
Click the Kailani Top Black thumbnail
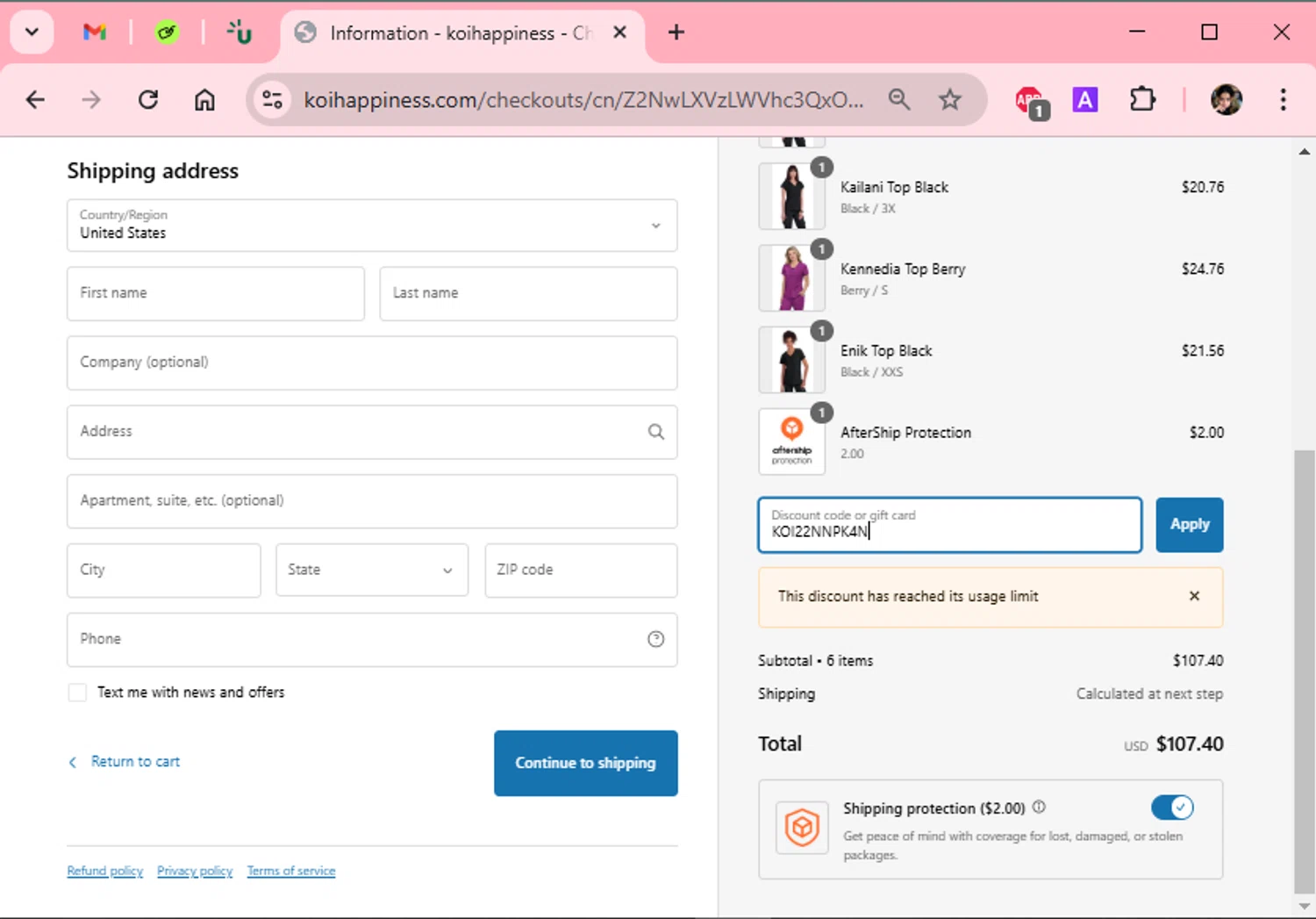pyautogui.click(x=792, y=196)
